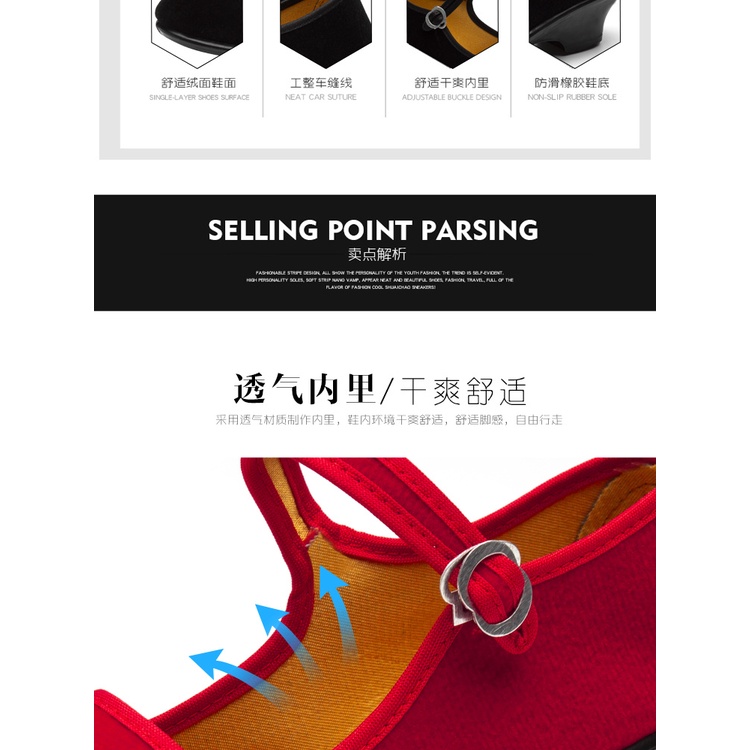Click the 干爽舒适 heading text
This screenshot has height=750, width=750.
click(x=463, y=391)
